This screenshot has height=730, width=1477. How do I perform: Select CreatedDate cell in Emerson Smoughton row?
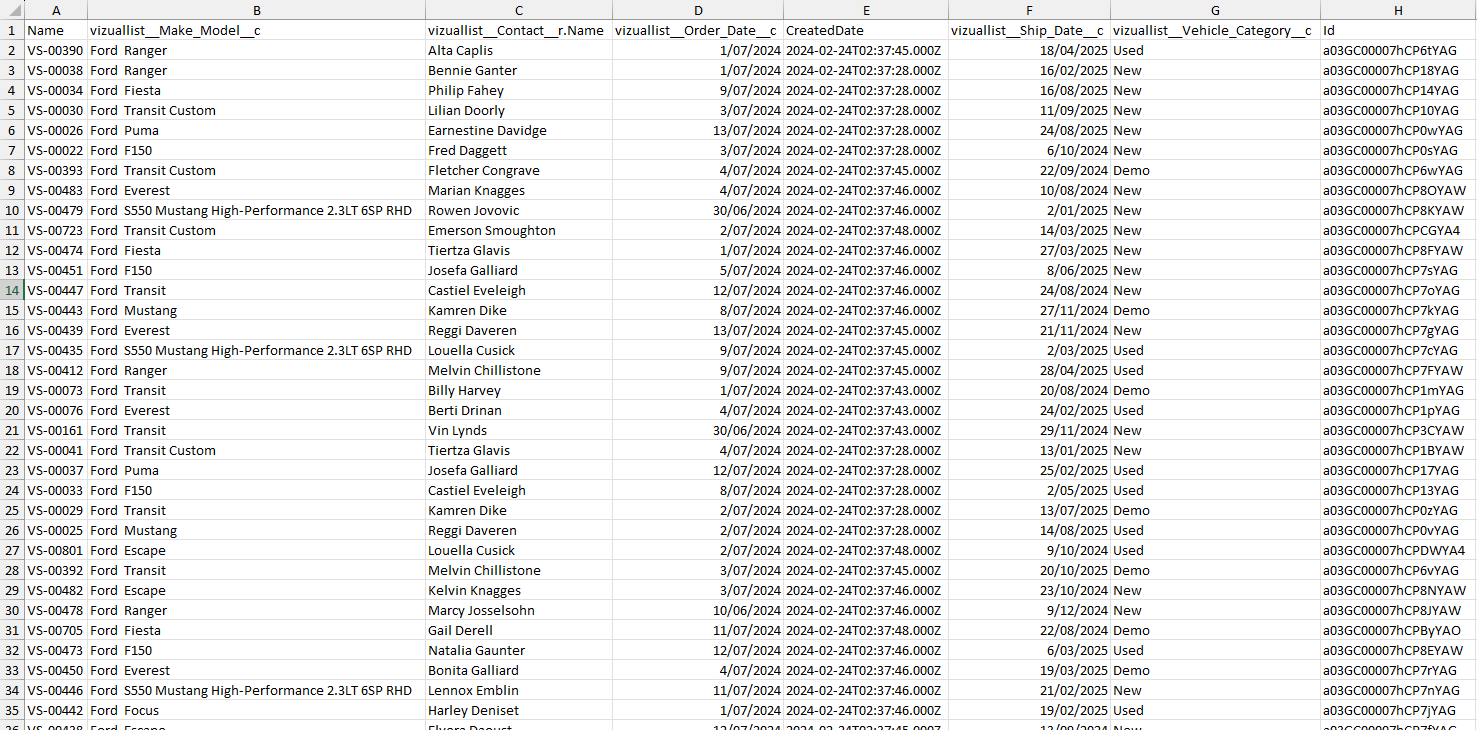click(x=866, y=230)
